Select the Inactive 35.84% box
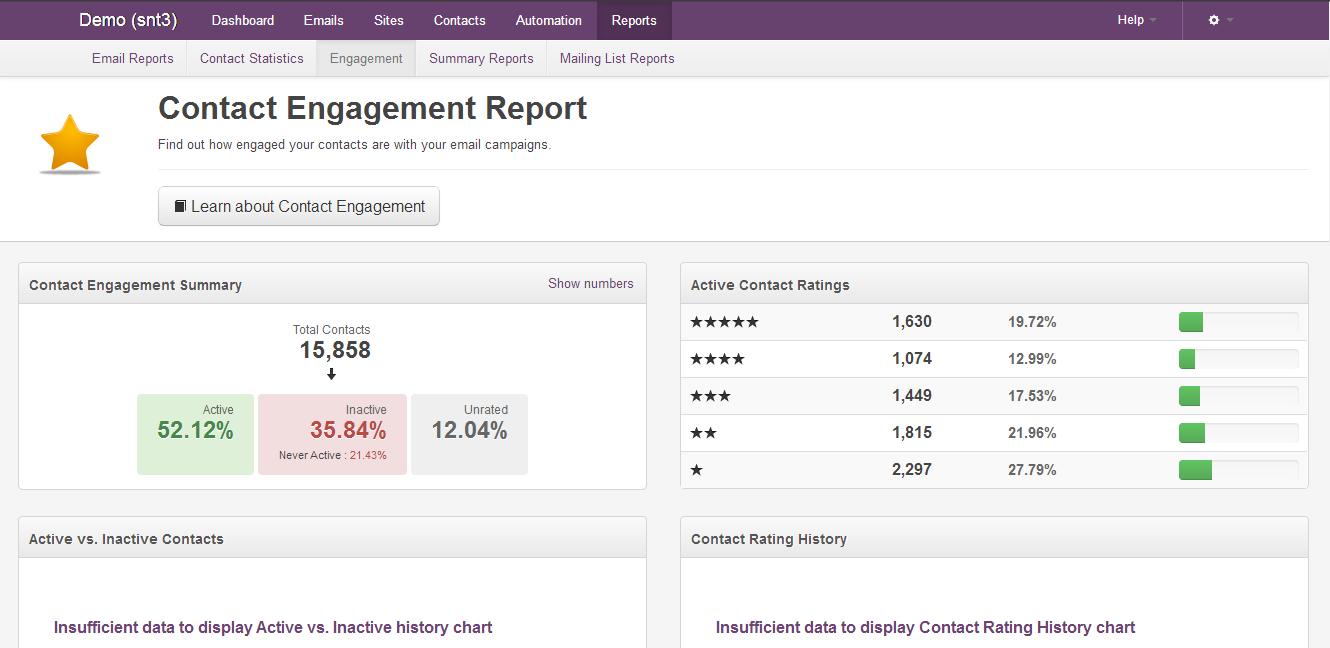 (332, 434)
